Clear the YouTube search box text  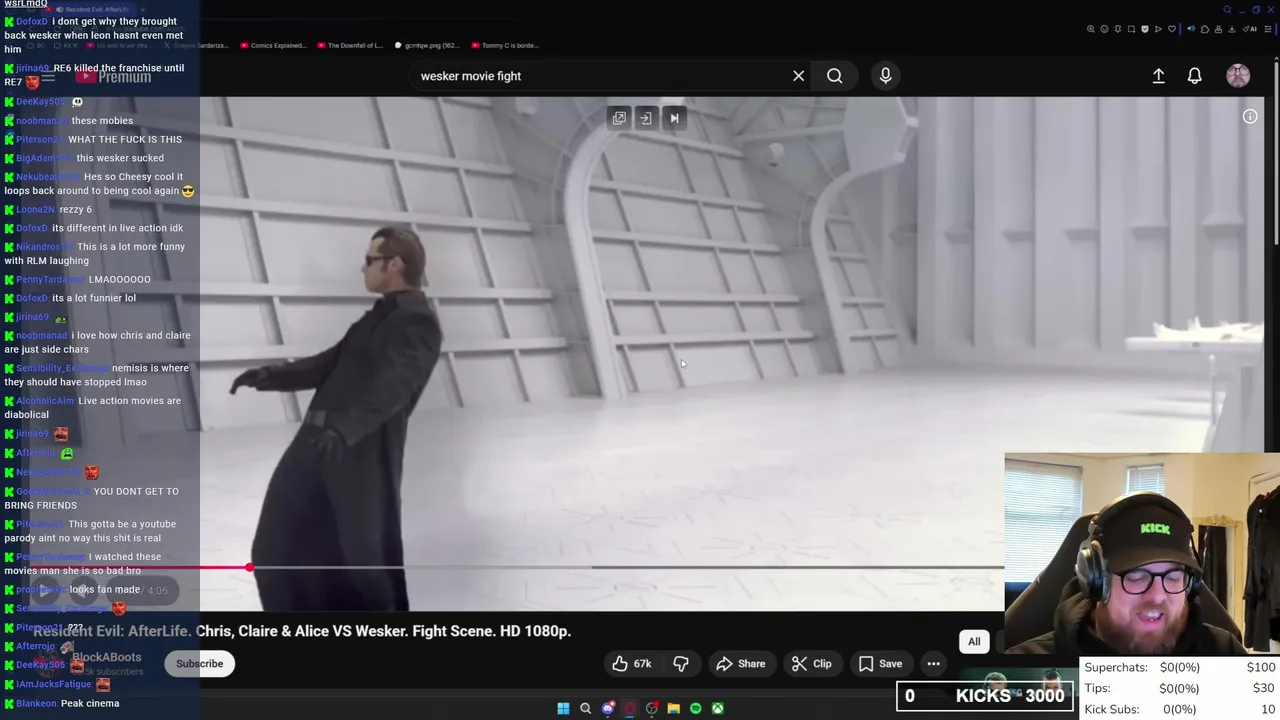(798, 76)
